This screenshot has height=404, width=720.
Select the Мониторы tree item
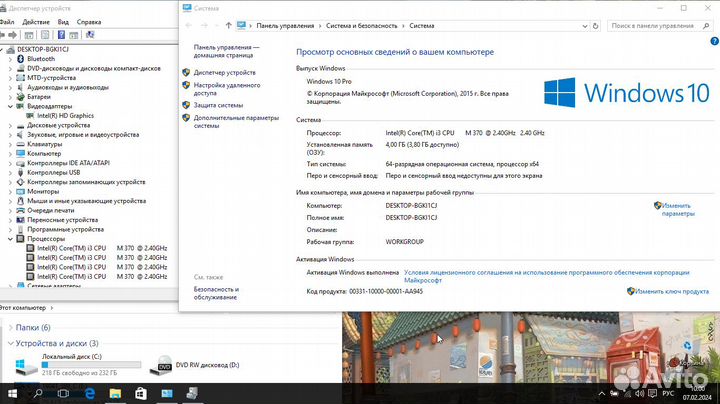(x=43, y=191)
